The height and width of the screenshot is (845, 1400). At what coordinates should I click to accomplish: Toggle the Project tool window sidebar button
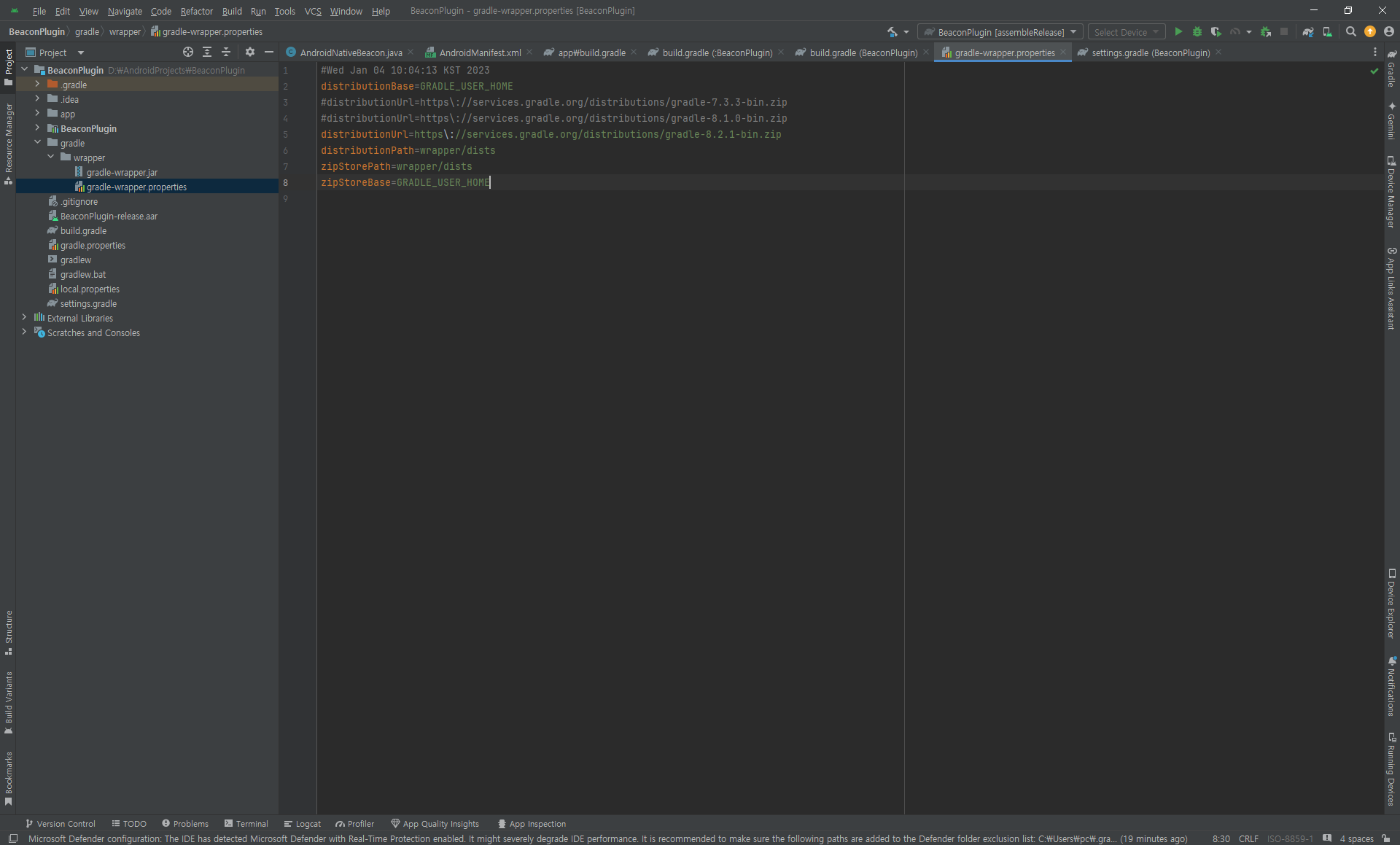pyautogui.click(x=9, y=66)
